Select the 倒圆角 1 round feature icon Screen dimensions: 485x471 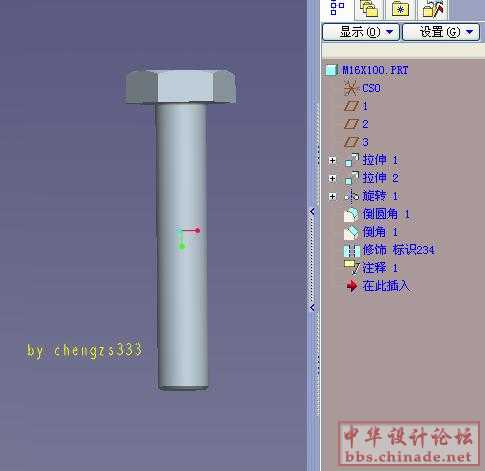(x=351, y=214)
